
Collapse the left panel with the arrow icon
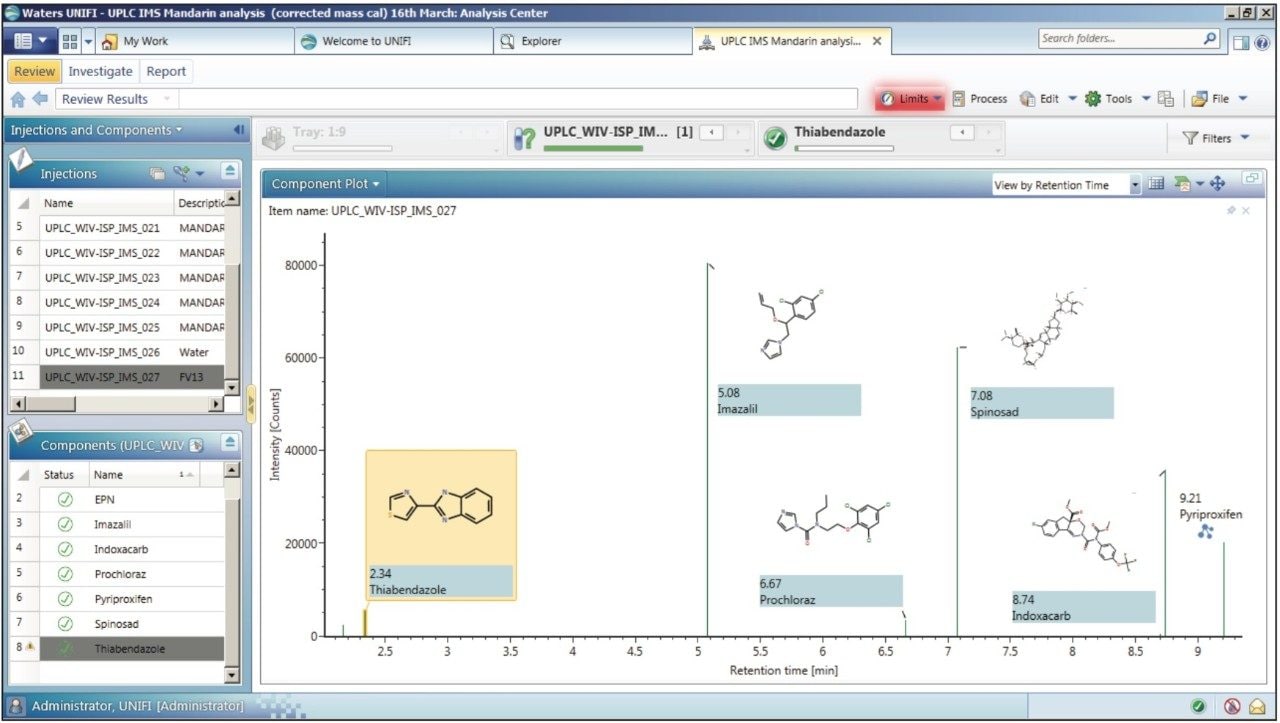pyautogui.click(x=239, y=130)
